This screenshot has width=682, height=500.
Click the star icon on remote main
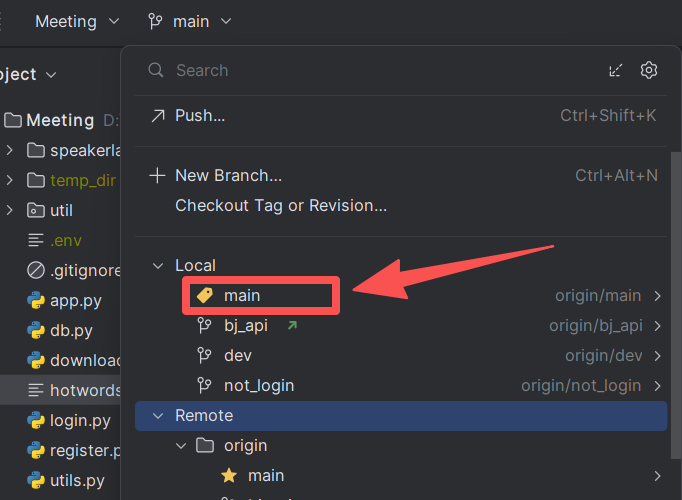pyautogui.click(x=229, y=476)
